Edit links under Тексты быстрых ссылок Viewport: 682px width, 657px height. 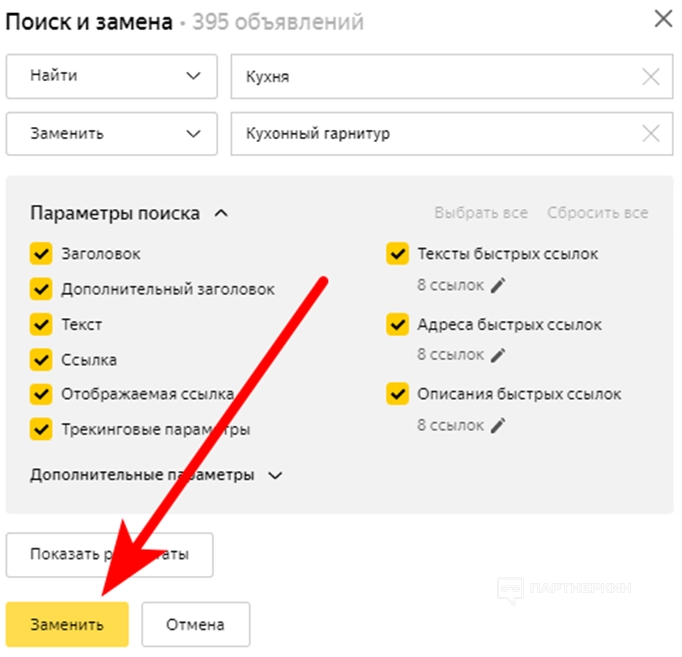[x=498, y=285]
